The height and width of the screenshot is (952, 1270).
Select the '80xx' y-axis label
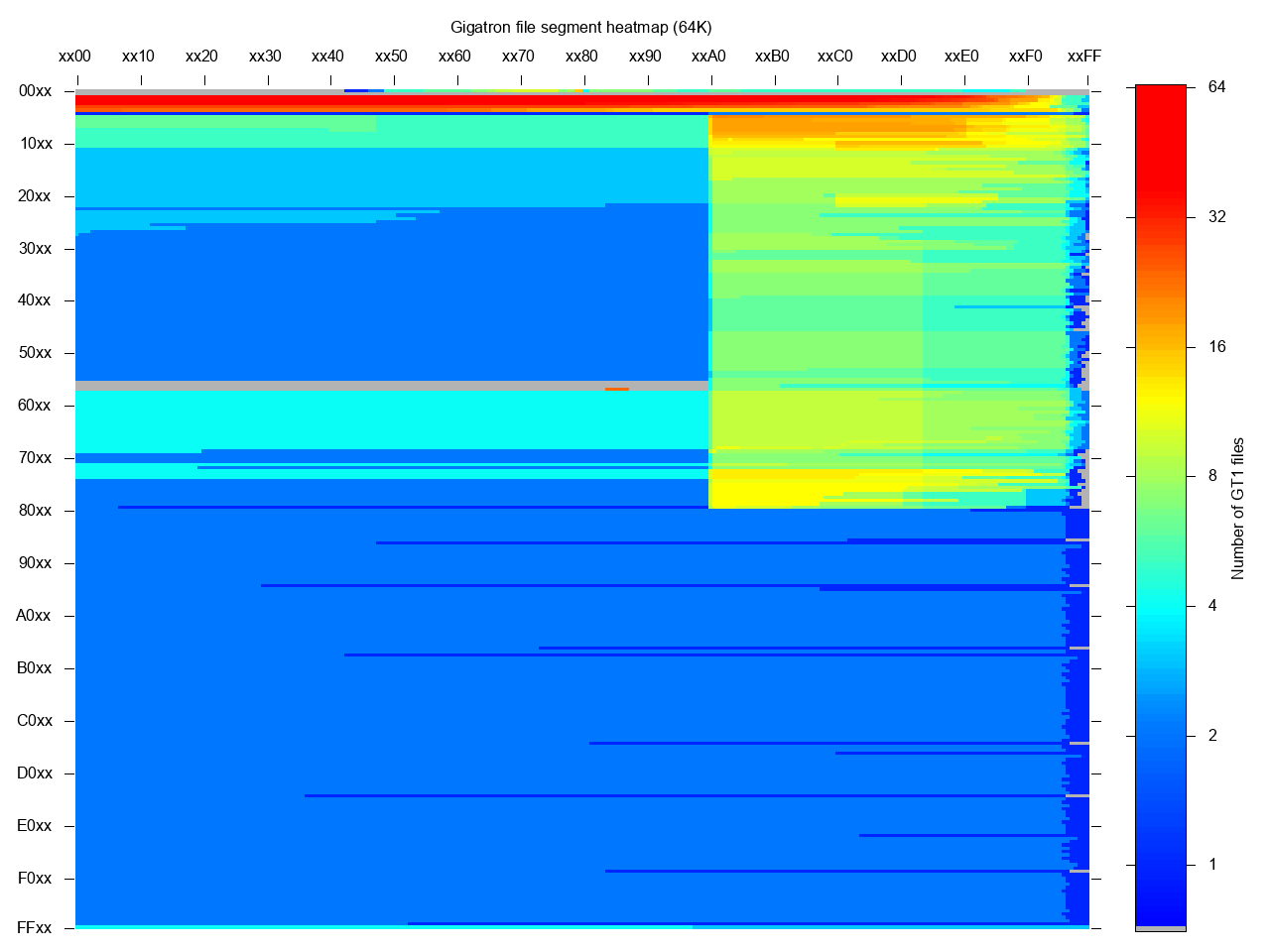pos(35,511)
